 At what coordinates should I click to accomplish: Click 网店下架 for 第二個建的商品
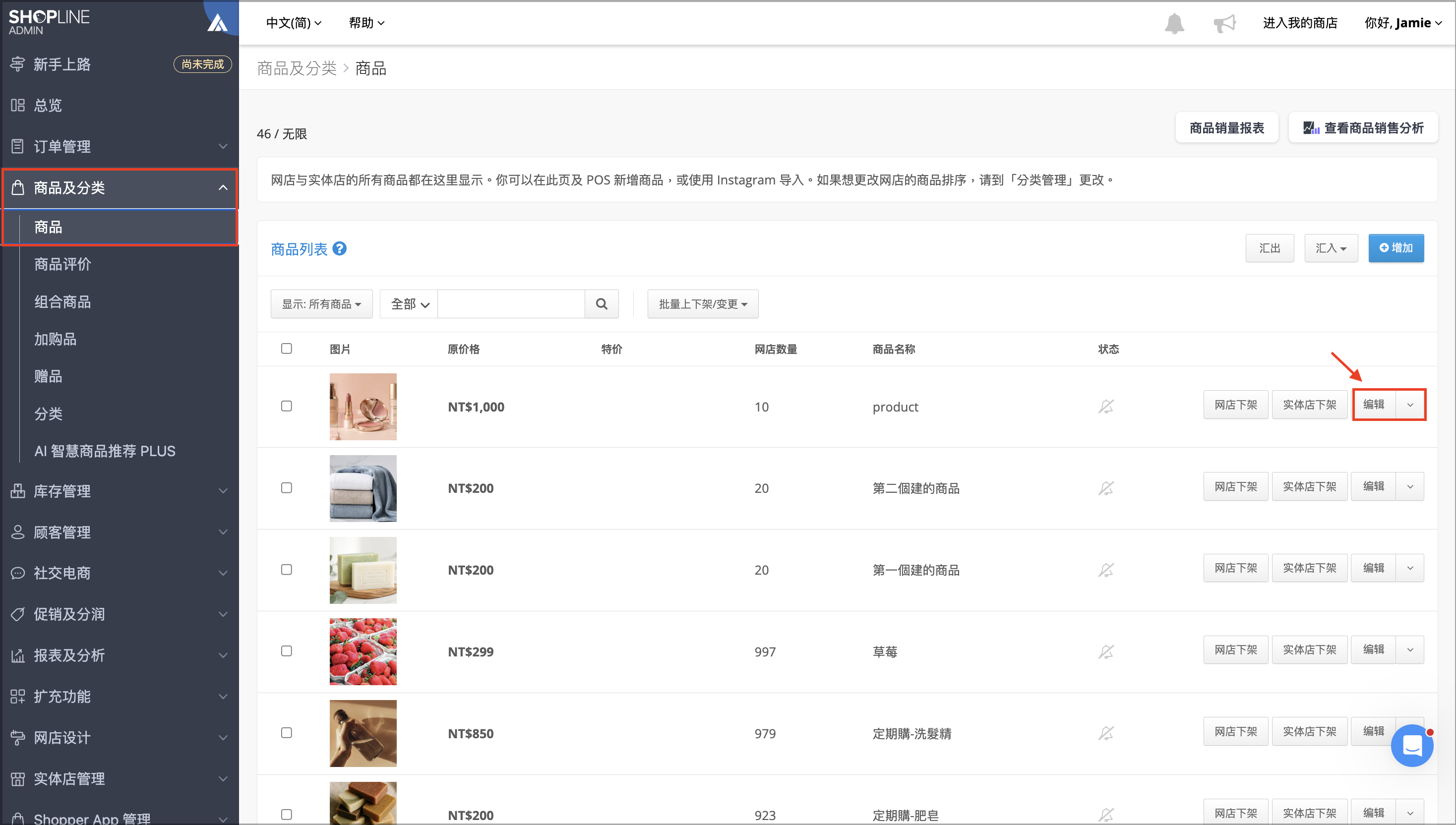(1235, 486)
